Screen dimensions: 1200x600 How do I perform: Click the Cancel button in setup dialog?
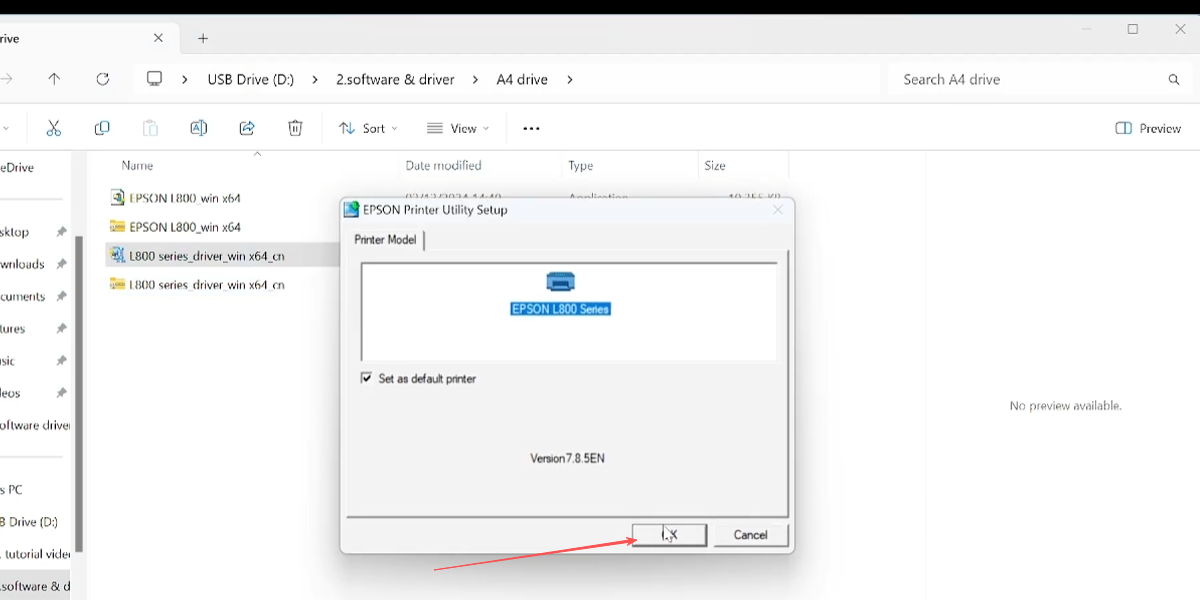(750, 535)
